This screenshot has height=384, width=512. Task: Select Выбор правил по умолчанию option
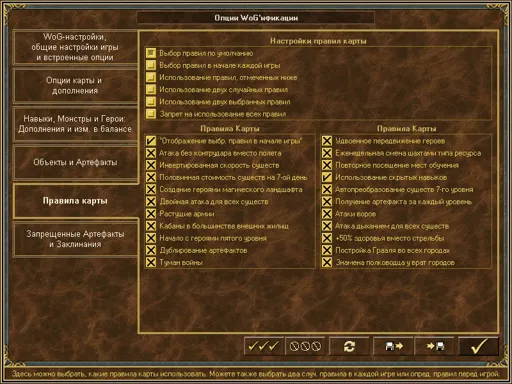tap(151, 53)
